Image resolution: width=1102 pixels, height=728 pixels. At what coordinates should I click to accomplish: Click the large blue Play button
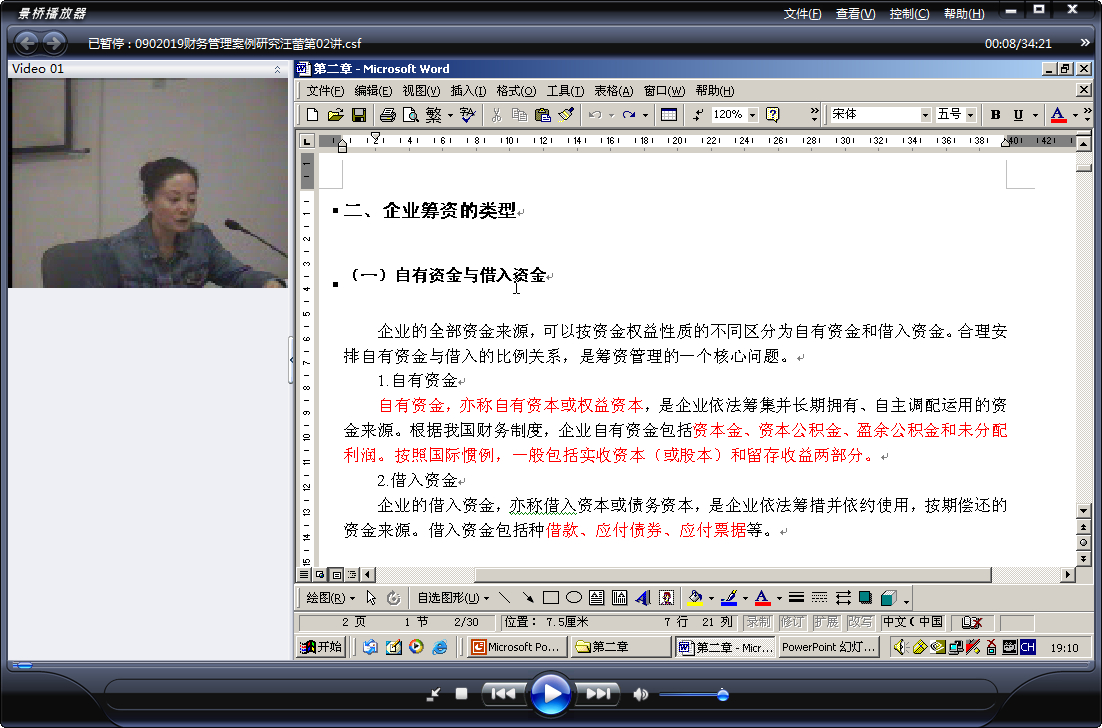tap(550, 694)
